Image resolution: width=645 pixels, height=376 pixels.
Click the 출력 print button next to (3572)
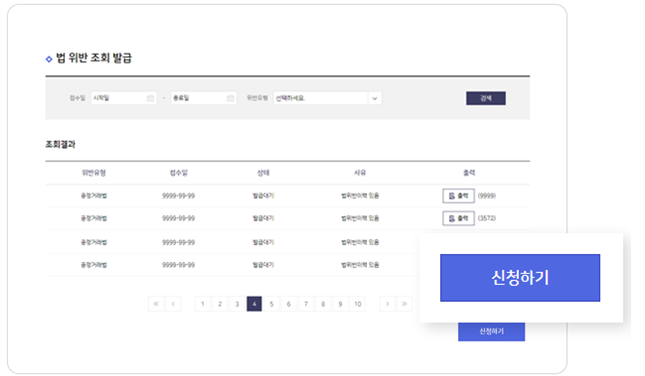(x=458, y=218)
